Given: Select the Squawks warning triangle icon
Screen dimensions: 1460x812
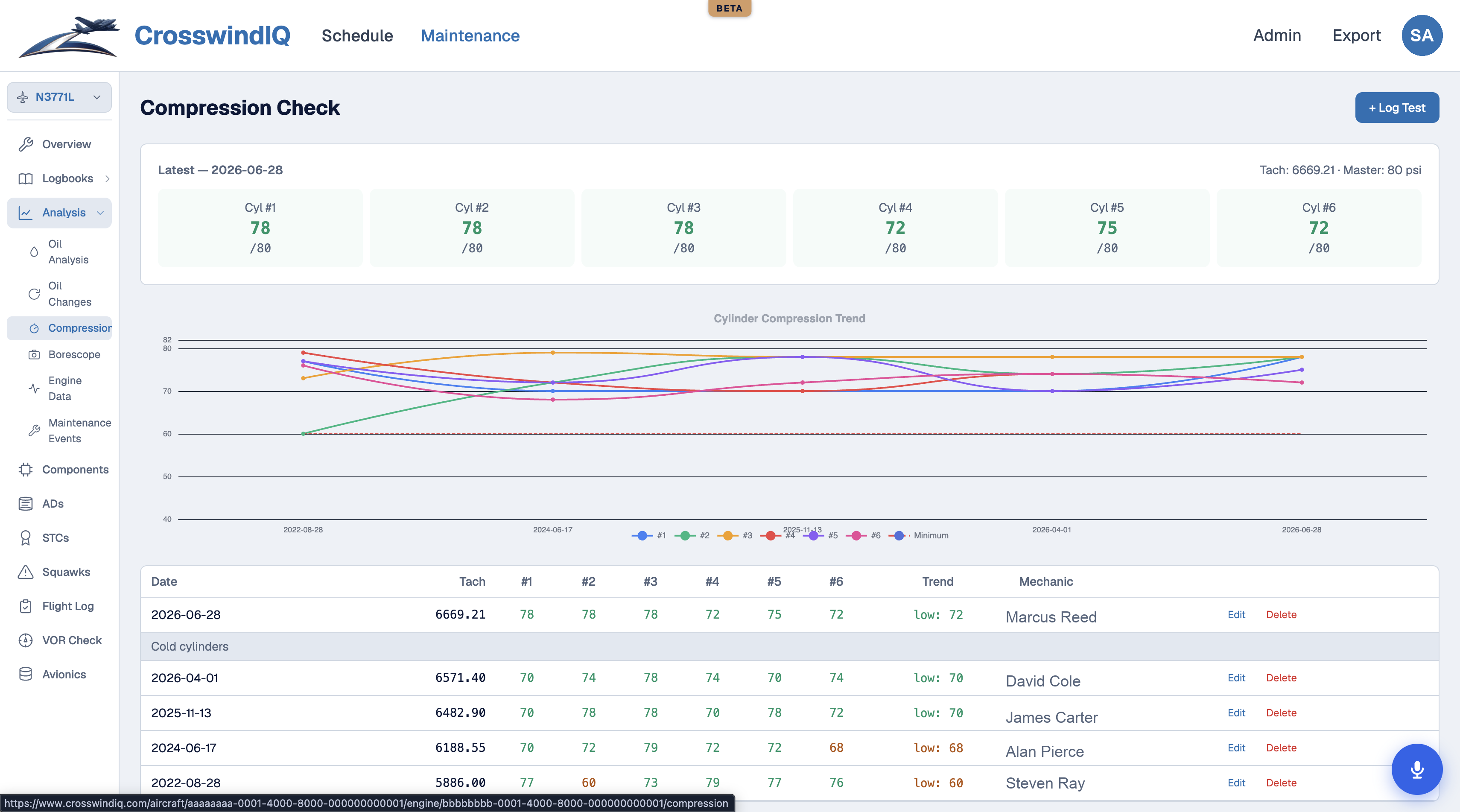Looking at the screenshot, I should tap(26, 572).
